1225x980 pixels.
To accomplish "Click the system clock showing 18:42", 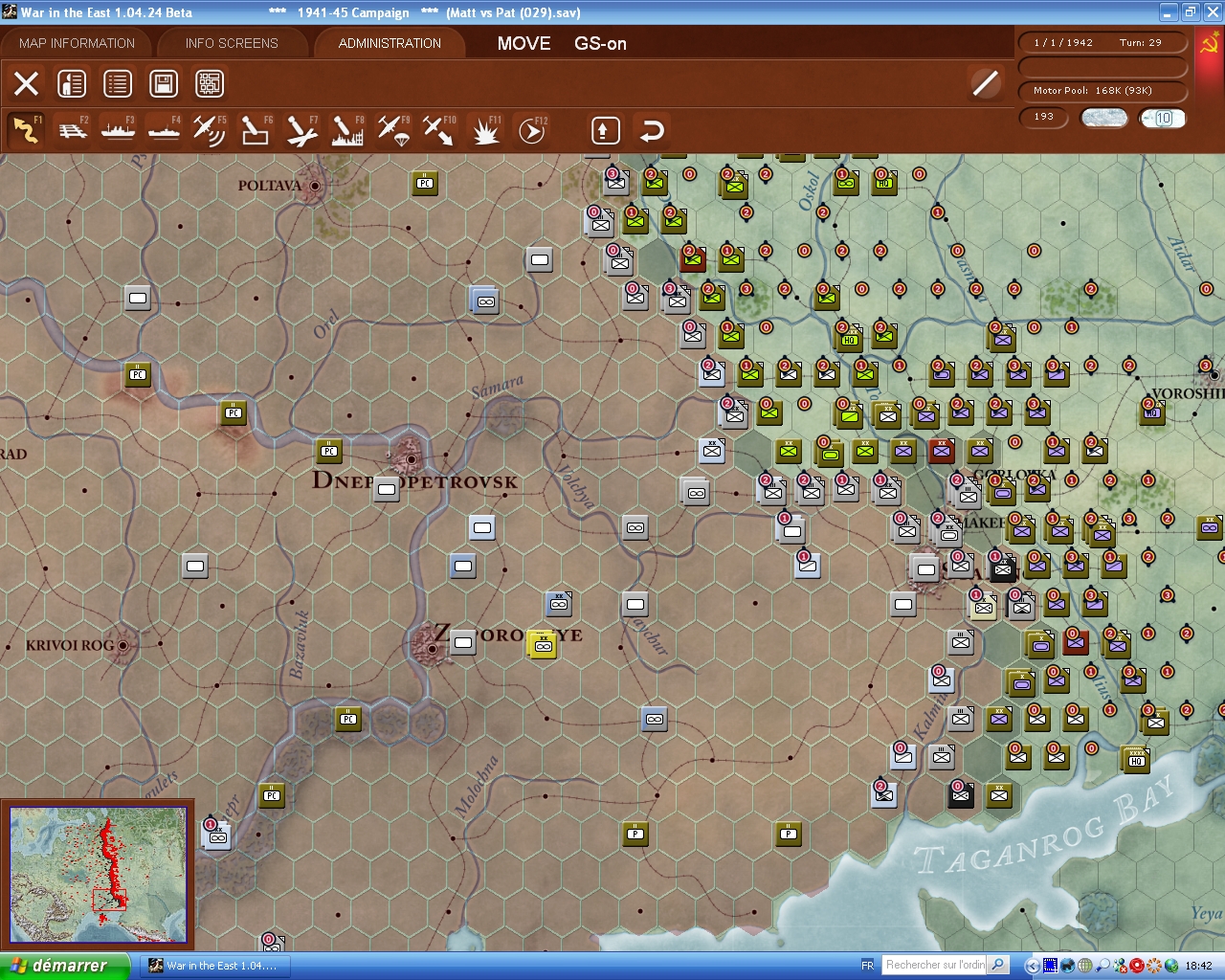I will (1198, 966).
